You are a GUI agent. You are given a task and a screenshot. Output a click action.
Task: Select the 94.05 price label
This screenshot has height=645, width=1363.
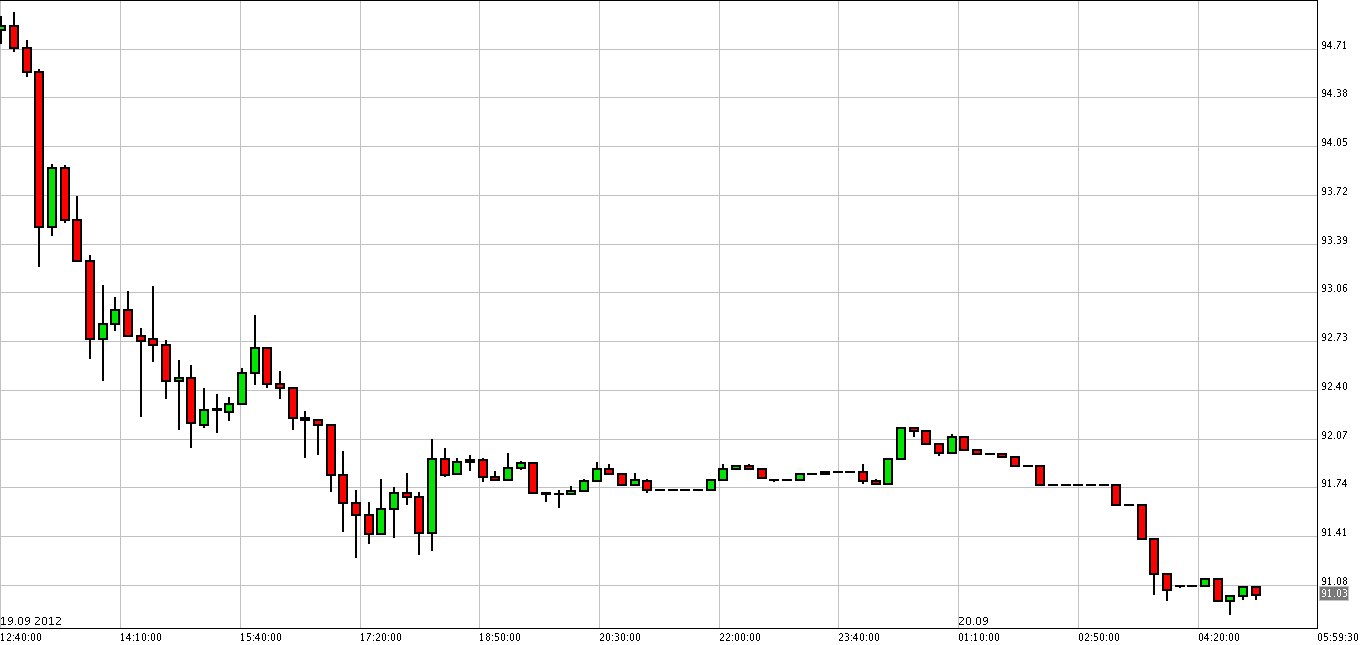coord(1334,143)
